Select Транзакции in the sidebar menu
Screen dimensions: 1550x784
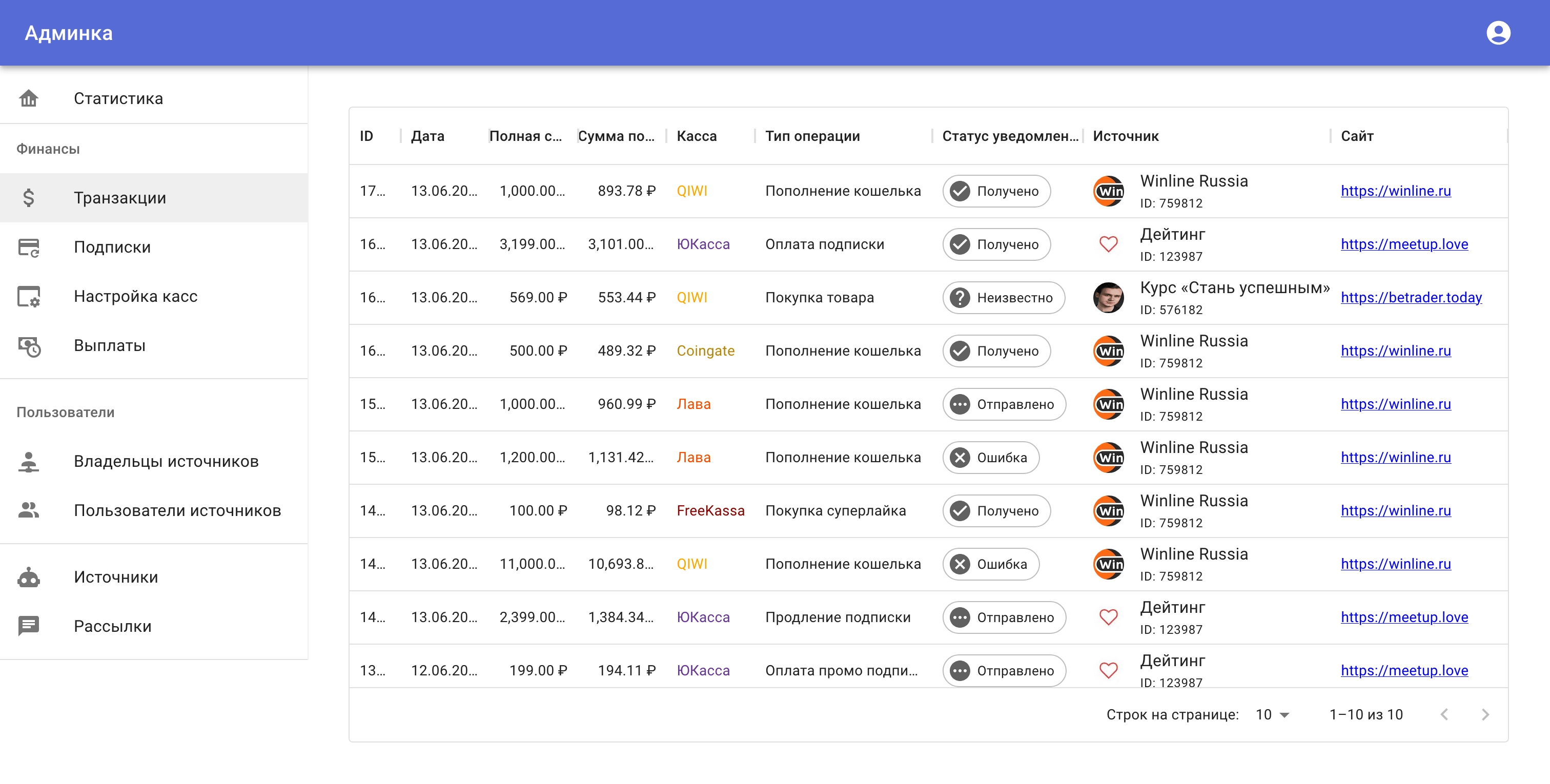click(x=120, y=197)
